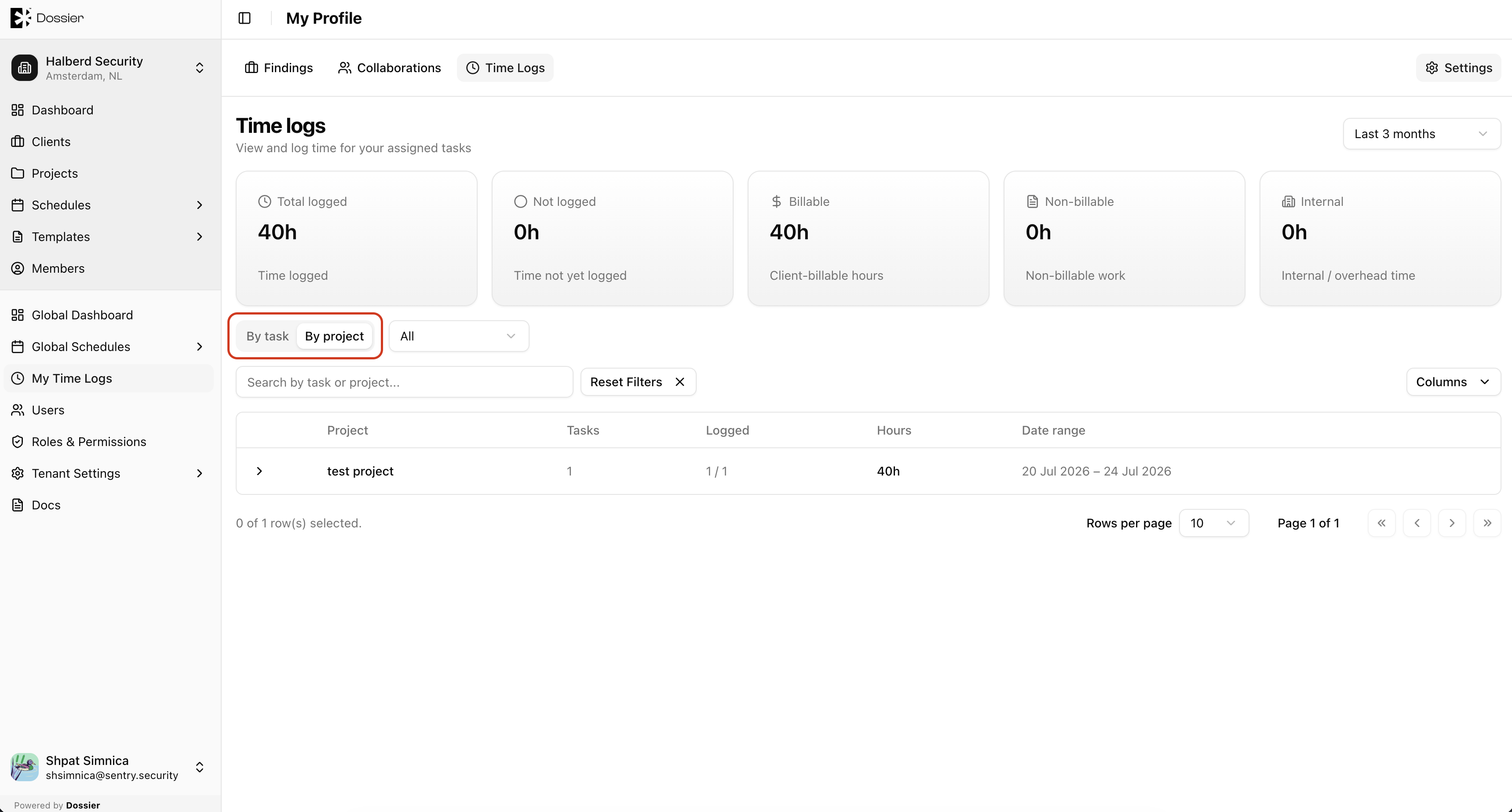Open profile Settings
The height and width of the screenshot is (812, 1512).
pyautogui.click(x=1458, y=67)
